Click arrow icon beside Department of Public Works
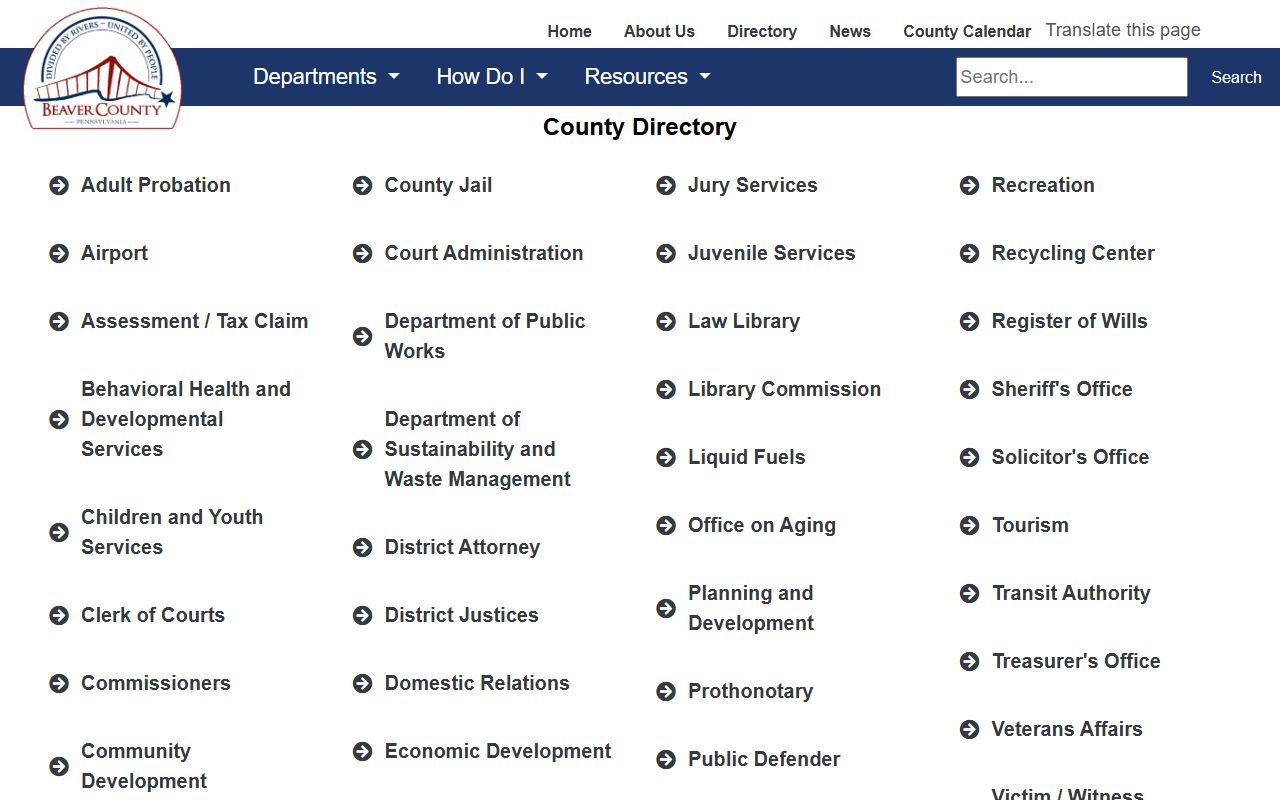This screenshot has height=800, width=1280. (x=362, y=336)
